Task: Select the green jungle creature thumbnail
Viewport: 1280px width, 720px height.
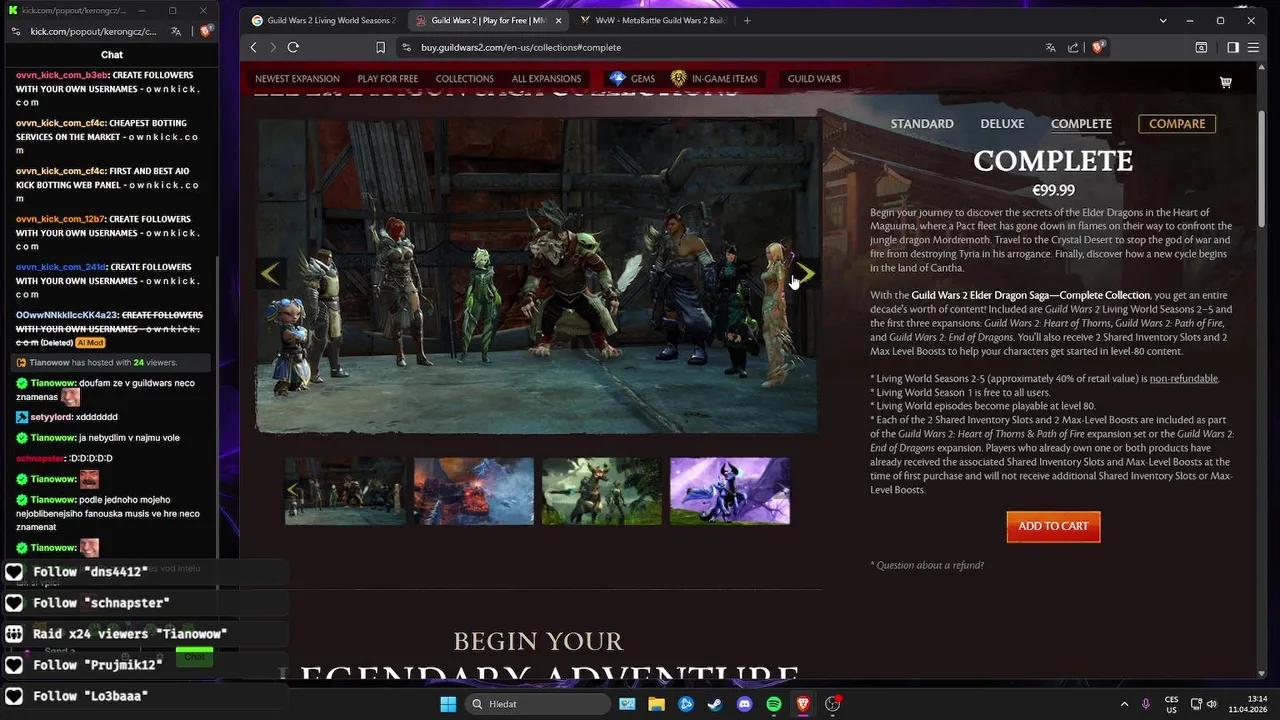Action: click(x=602, y=491)
